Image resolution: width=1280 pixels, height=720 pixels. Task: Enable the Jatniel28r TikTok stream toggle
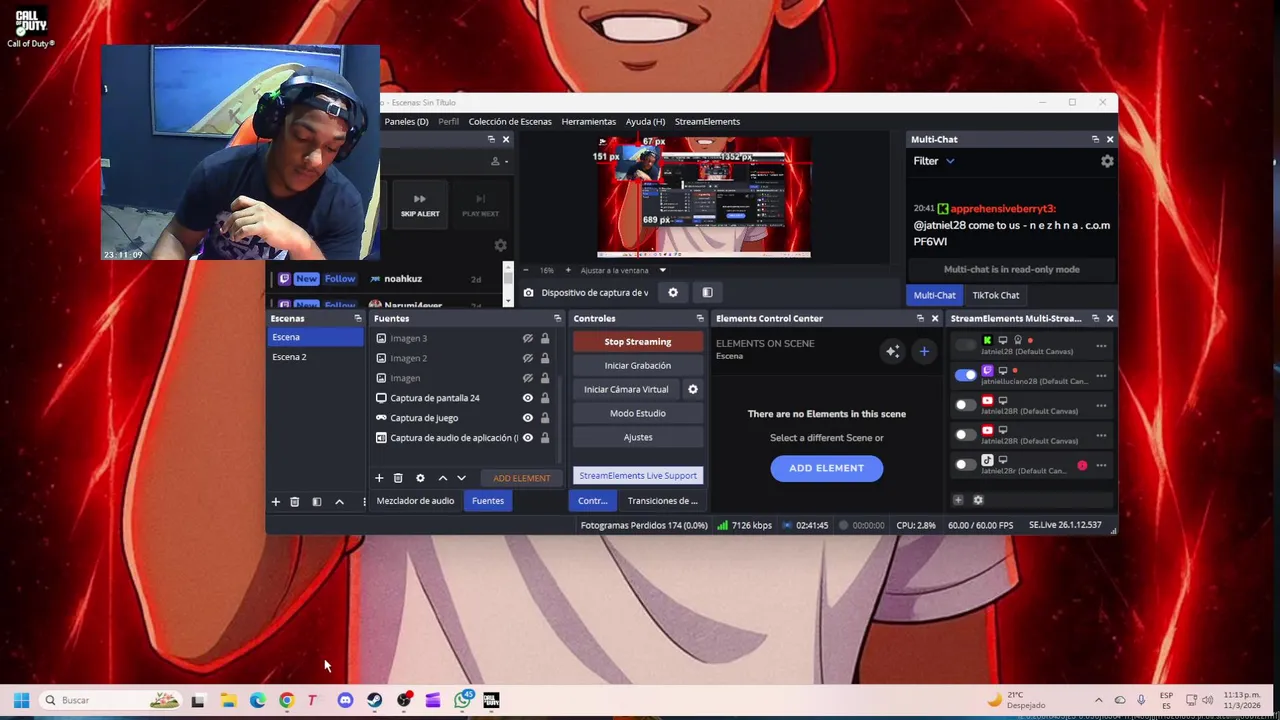965,464
